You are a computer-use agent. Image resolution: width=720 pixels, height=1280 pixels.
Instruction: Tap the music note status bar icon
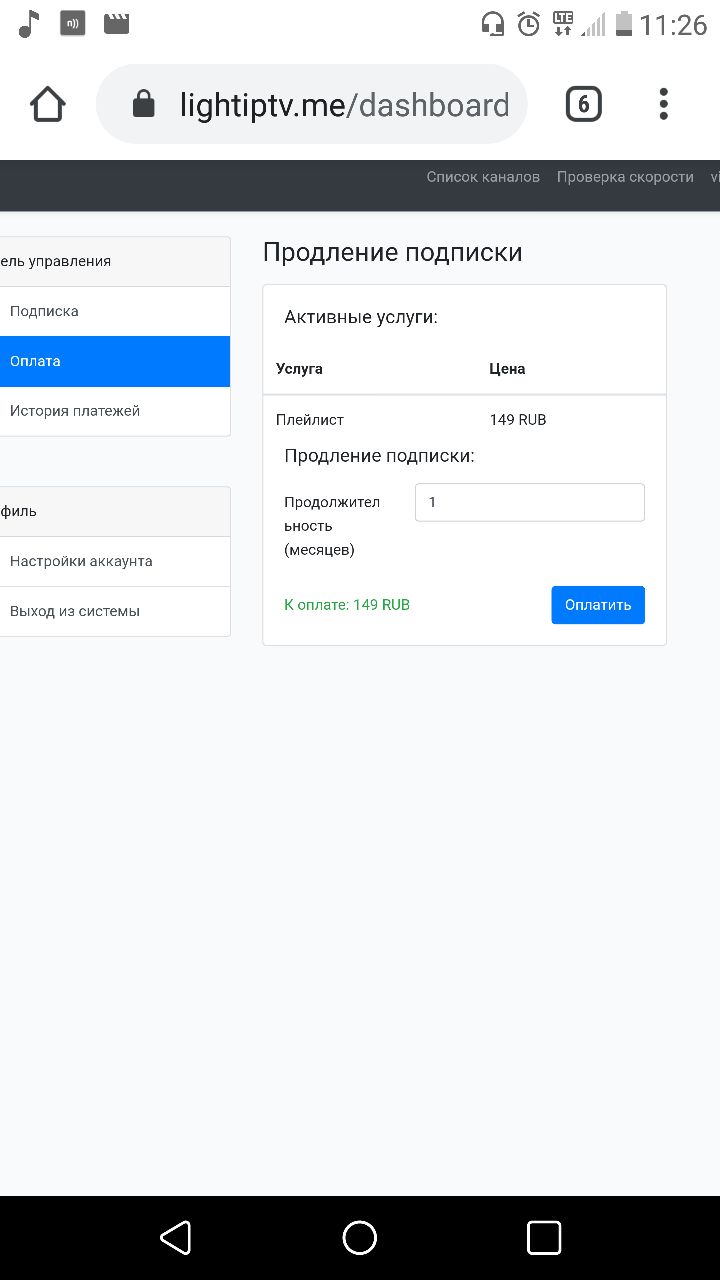[x=29, y=24]
